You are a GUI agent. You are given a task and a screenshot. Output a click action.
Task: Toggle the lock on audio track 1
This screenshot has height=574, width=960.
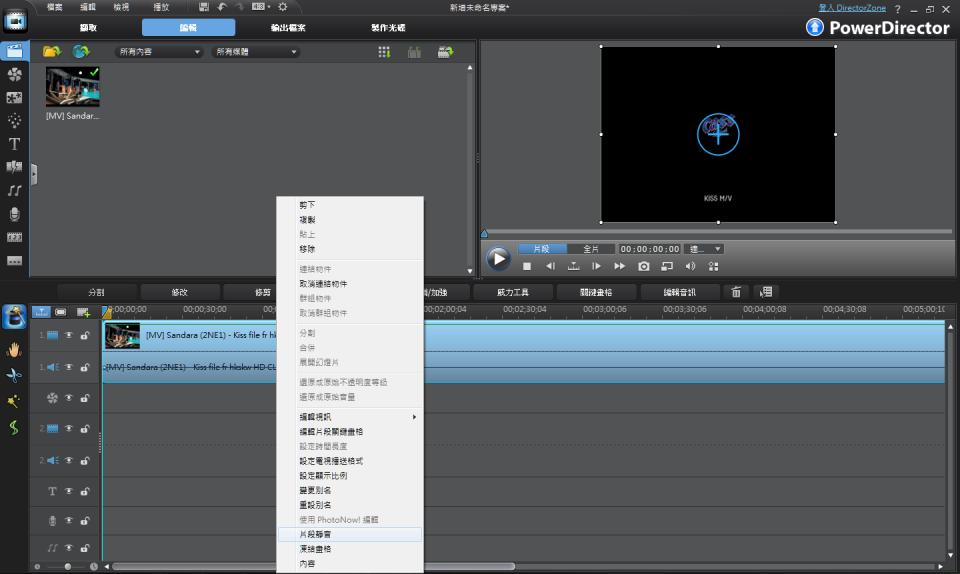tap(85, 367)
